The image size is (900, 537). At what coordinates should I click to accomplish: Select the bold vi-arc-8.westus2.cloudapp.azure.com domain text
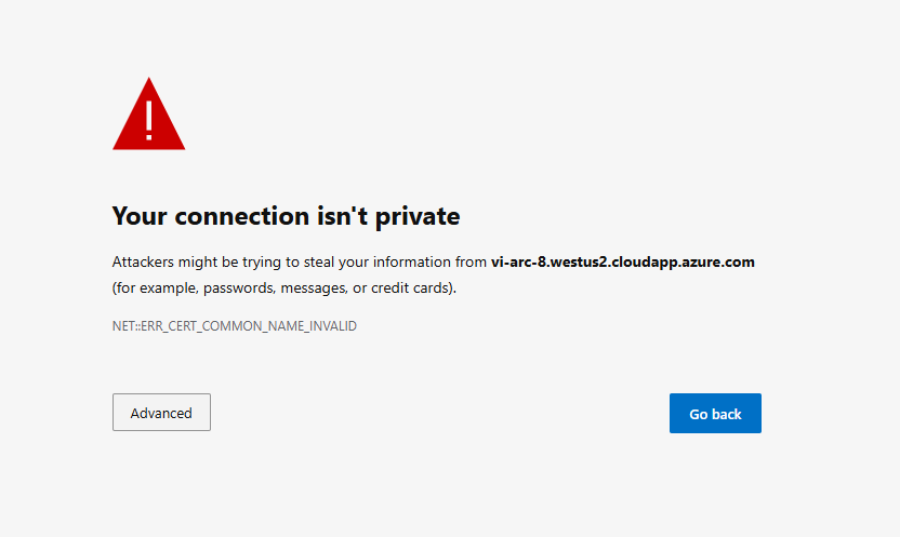623,262
